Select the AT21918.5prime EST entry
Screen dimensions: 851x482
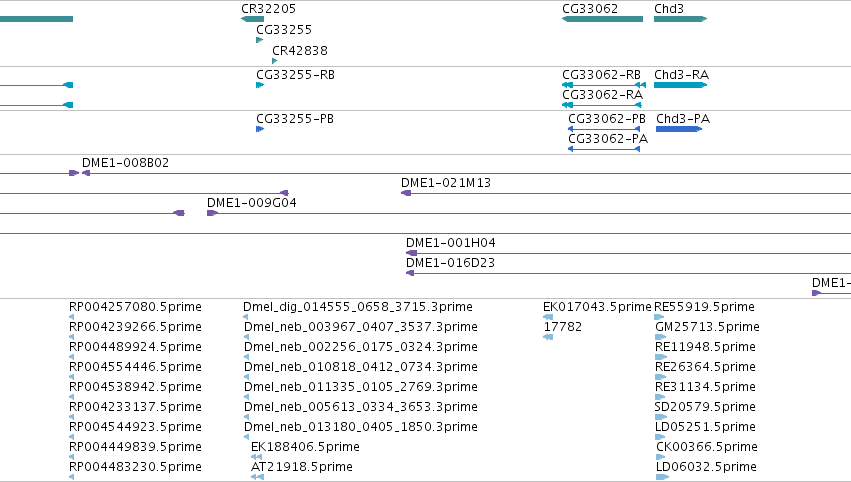pos(302,467)
